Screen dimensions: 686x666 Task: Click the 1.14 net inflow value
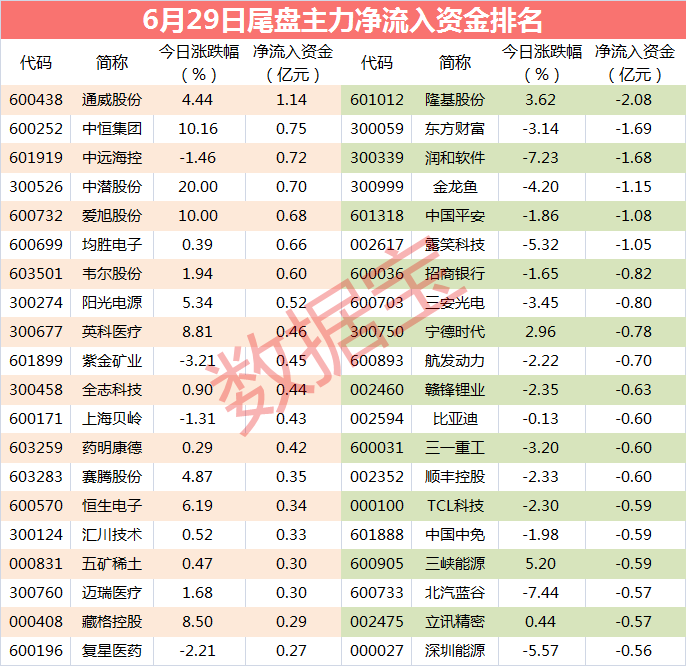pos(291,100)
